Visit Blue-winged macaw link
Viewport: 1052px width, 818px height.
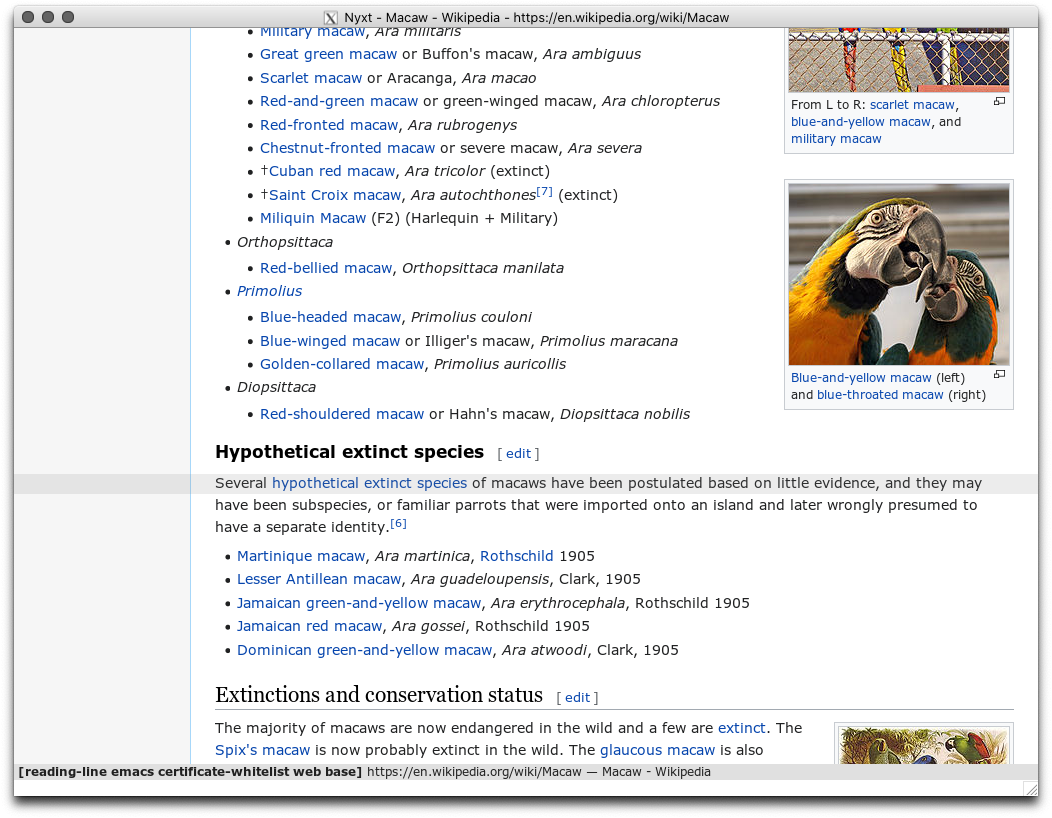[x=329, y=341]
